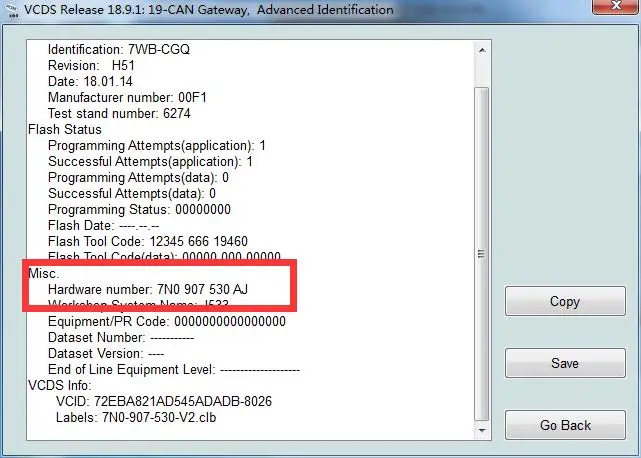Select the Identification: 7WB-CGQ line
This screenshot has width=641, height=458.
[119, 49]
